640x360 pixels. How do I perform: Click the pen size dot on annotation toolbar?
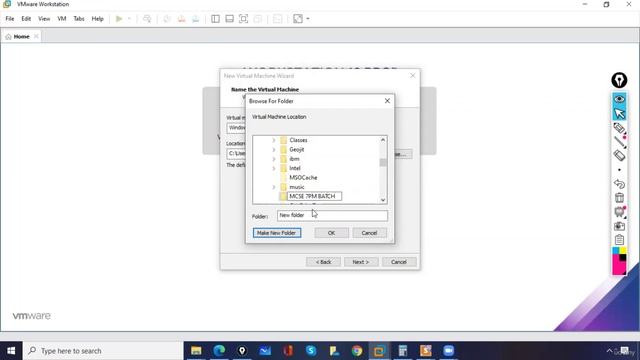pos(619,170)
